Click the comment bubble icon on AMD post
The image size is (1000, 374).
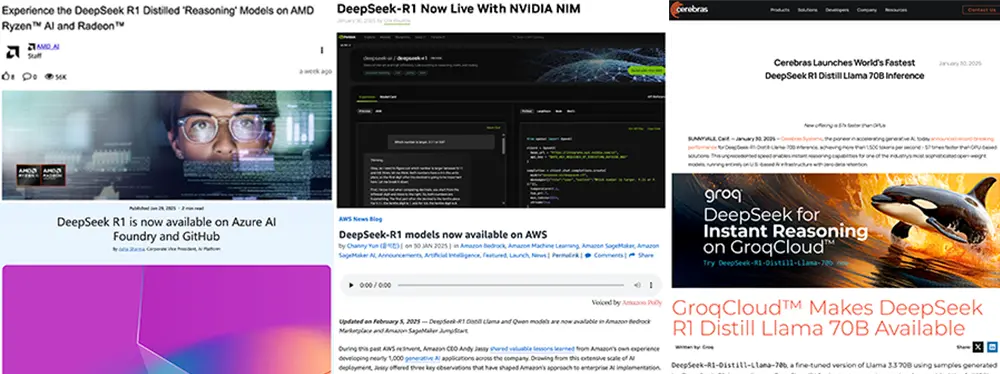tap(26, 77)
